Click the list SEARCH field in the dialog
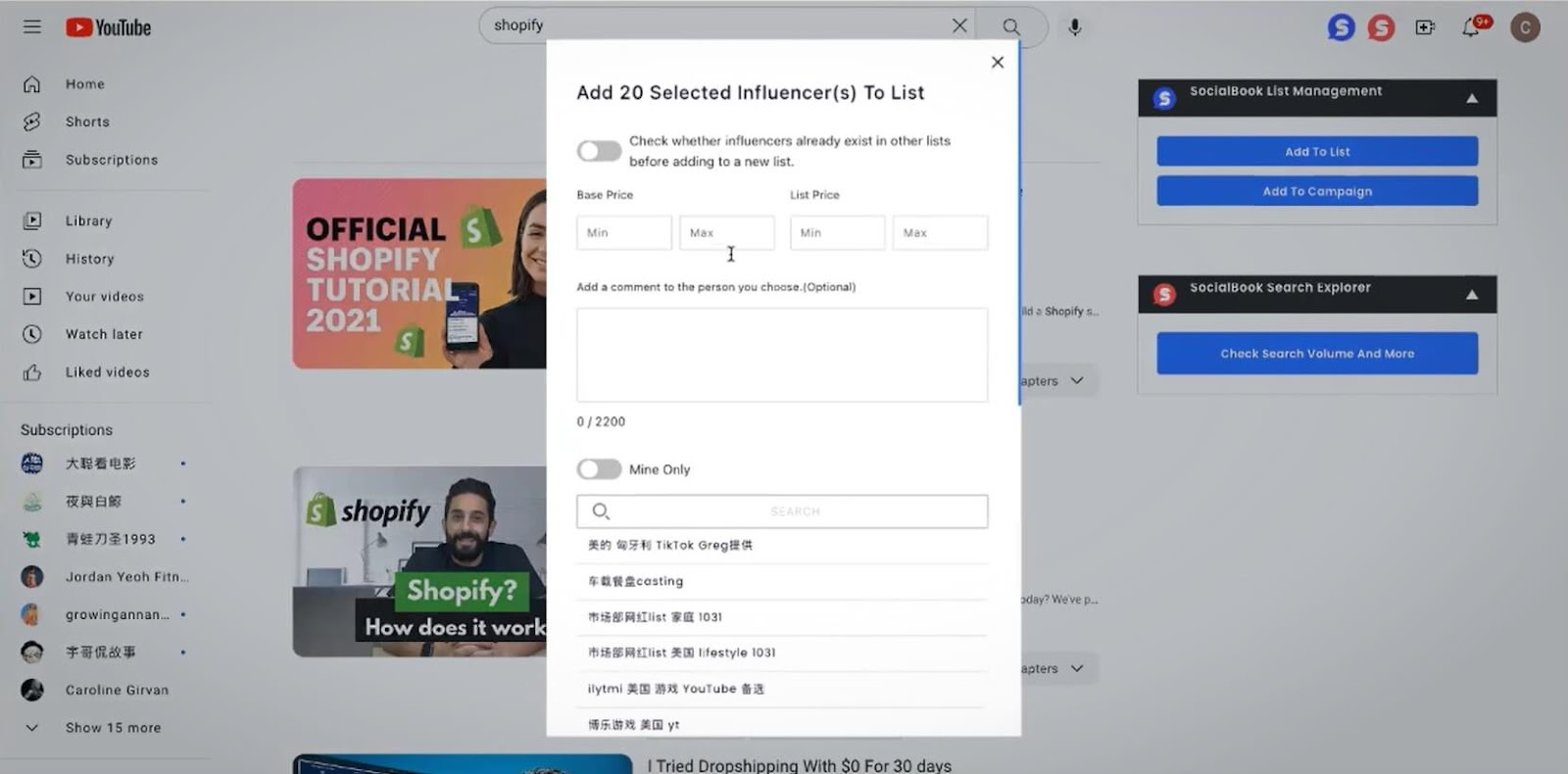The width and height of the screenshot is (1568, 774). pos(782,511)
